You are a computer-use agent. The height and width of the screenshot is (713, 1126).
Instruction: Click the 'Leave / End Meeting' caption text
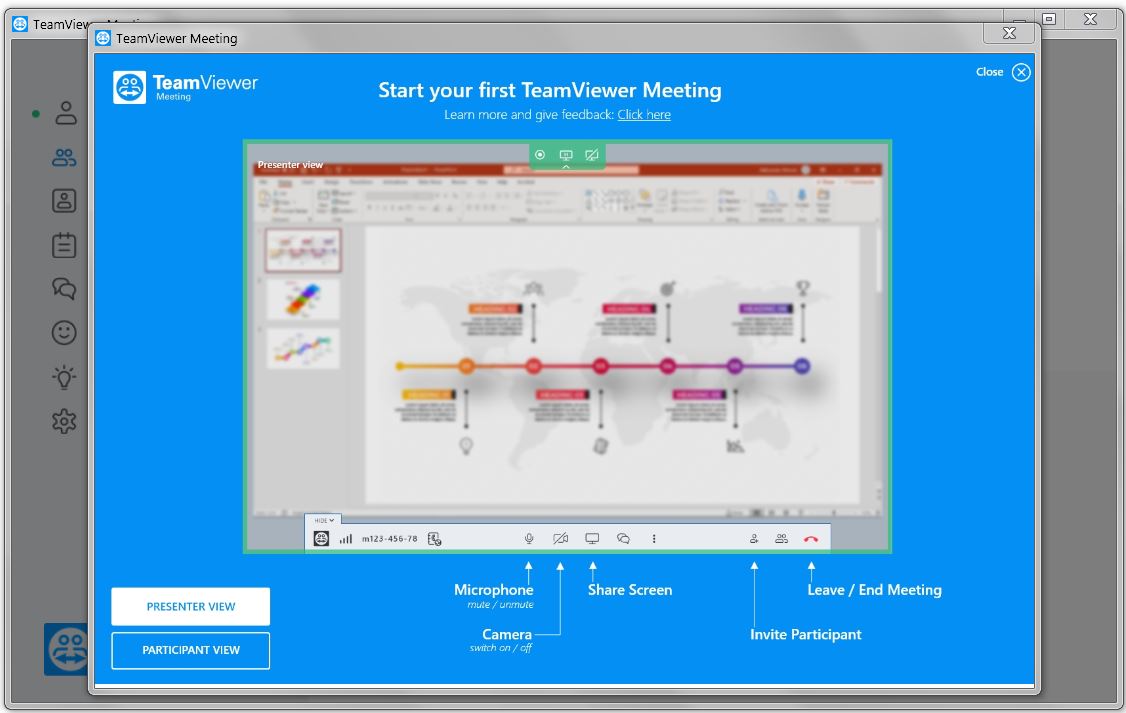click(874, 589)
